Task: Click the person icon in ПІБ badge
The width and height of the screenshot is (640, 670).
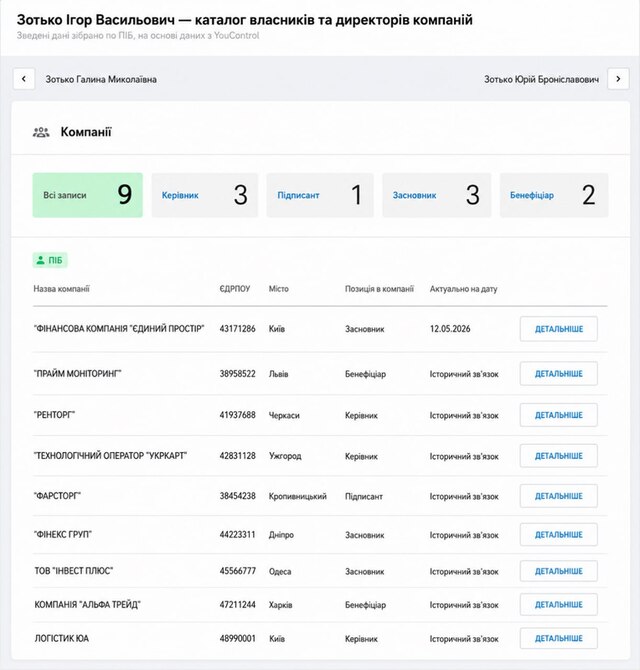Action: coord(41,260)
